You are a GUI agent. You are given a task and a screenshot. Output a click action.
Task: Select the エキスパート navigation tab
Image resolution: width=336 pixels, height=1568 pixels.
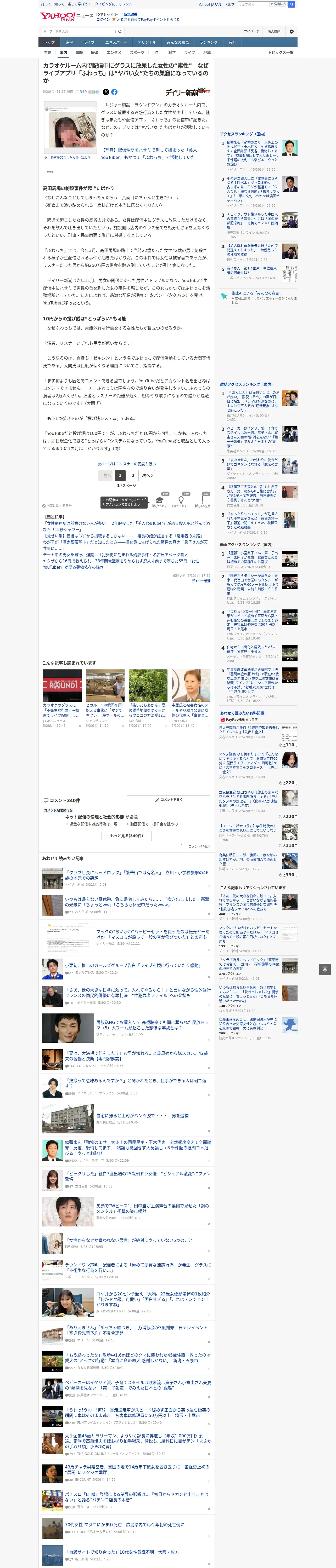pyautogui.click(x=116, y=43)
